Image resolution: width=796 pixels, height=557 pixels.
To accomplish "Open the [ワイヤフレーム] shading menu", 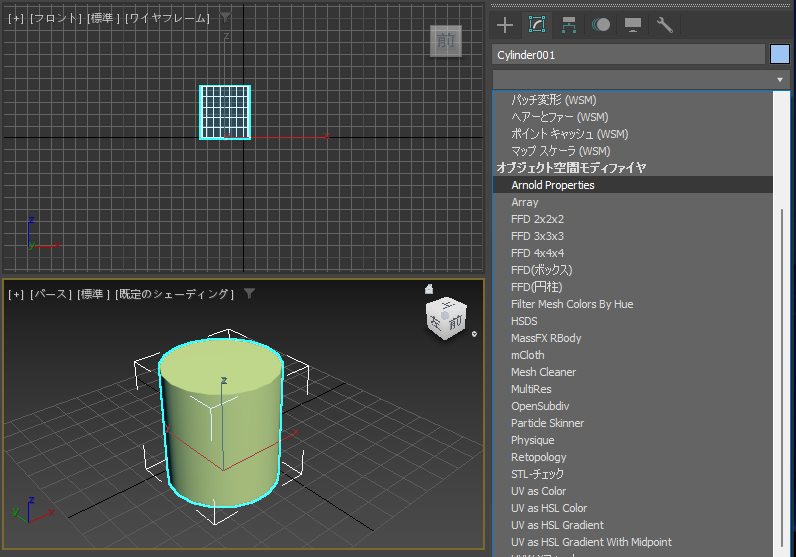I will coord(167,18).
